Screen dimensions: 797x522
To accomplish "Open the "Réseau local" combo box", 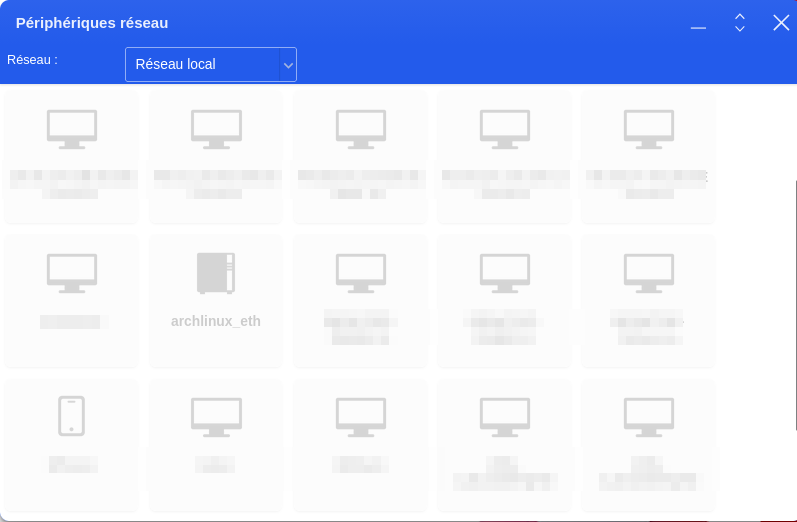I will 202,65.
